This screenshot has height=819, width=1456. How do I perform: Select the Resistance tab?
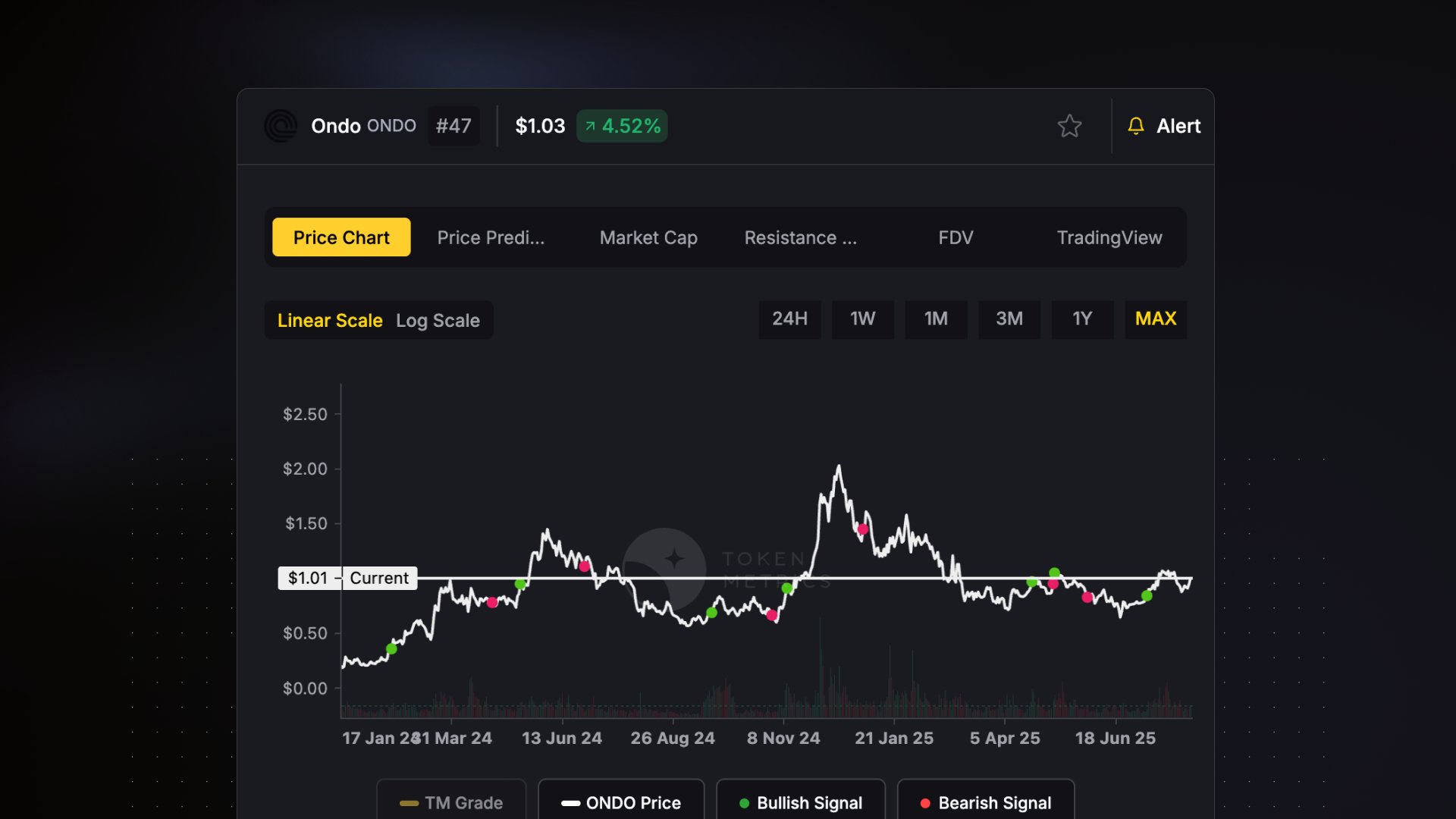(800, 237)
